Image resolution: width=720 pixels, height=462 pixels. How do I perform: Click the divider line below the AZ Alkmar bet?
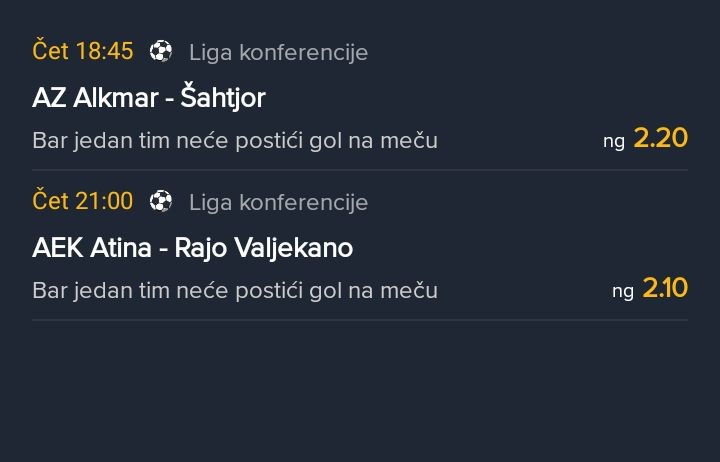(360, 170)
